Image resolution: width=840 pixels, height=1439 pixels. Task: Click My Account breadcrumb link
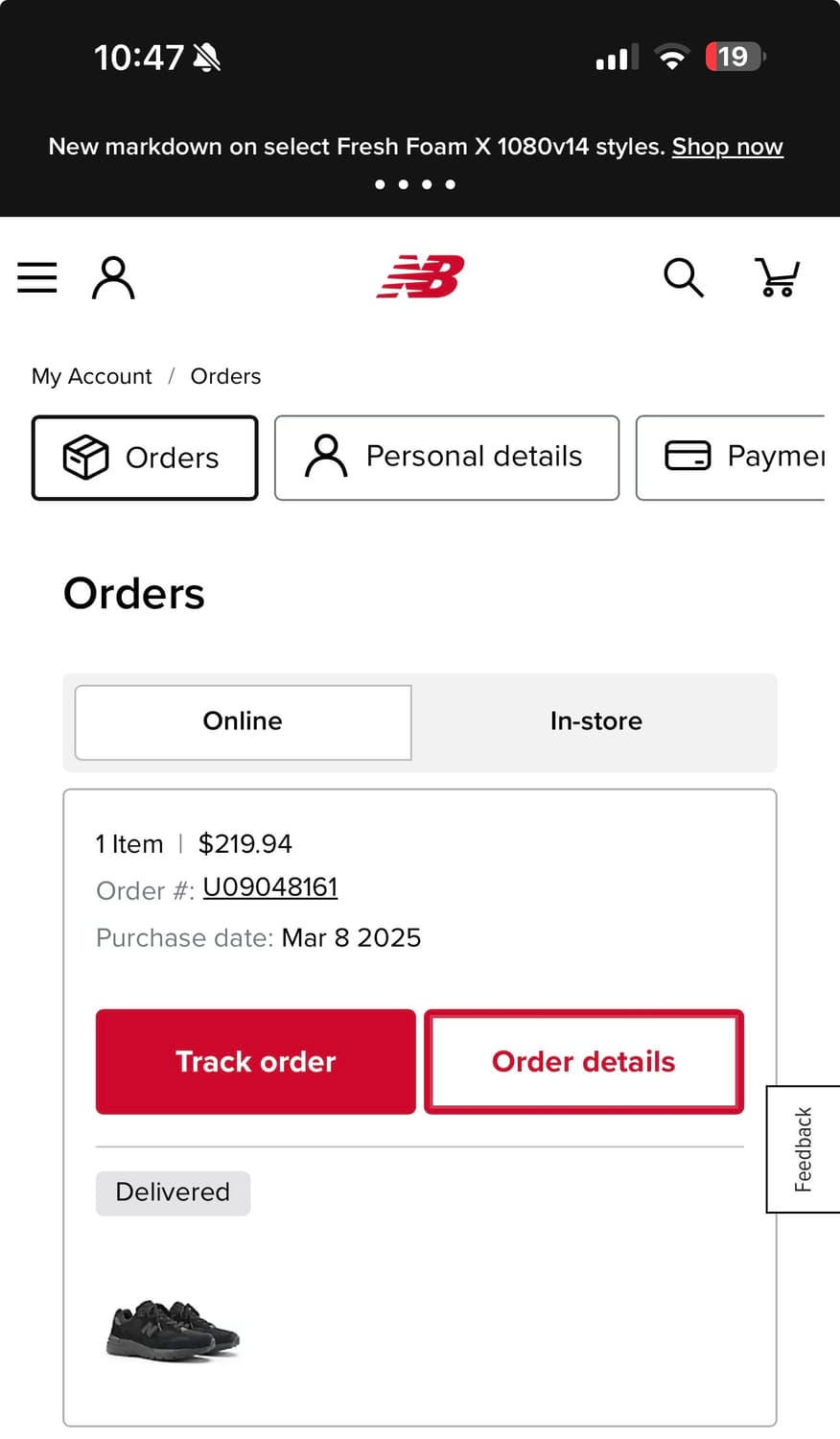(91, 376)
